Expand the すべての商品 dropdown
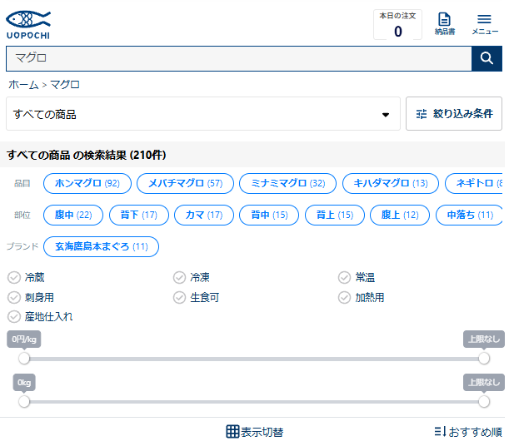The height and width of the screenshot is (445, 505). pos(203,114)
